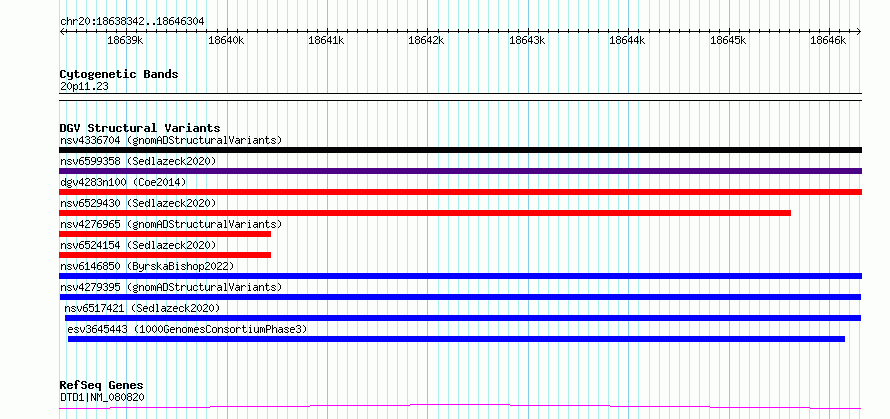Select the blue esv3645443 variant bar
Viewport: 890px width, 419px height.
click(456, 339)
